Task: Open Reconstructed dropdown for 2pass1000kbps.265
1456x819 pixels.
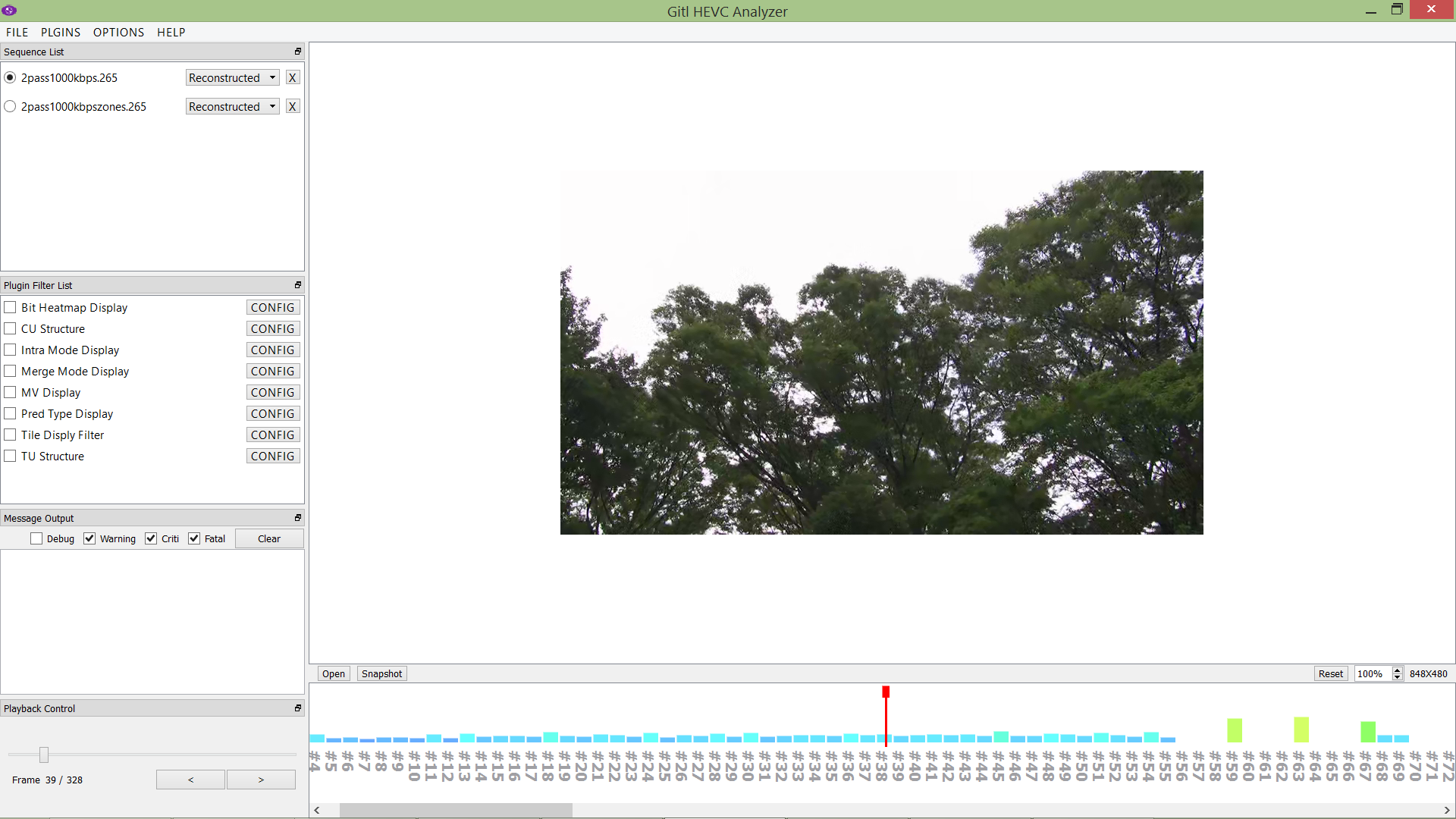Action: coord(232,78)
